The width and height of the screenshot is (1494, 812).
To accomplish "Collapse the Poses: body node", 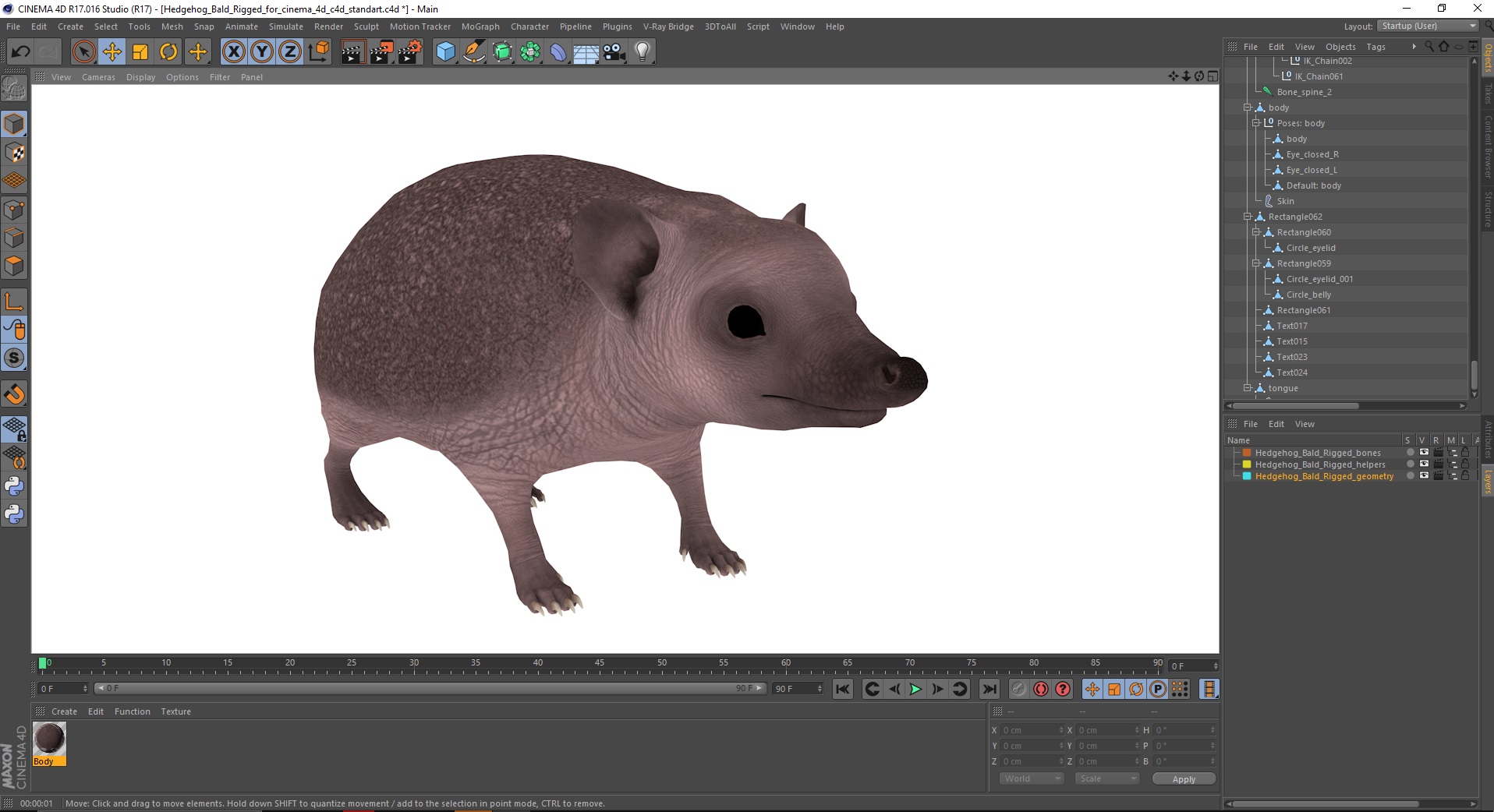I will 1256,123.
